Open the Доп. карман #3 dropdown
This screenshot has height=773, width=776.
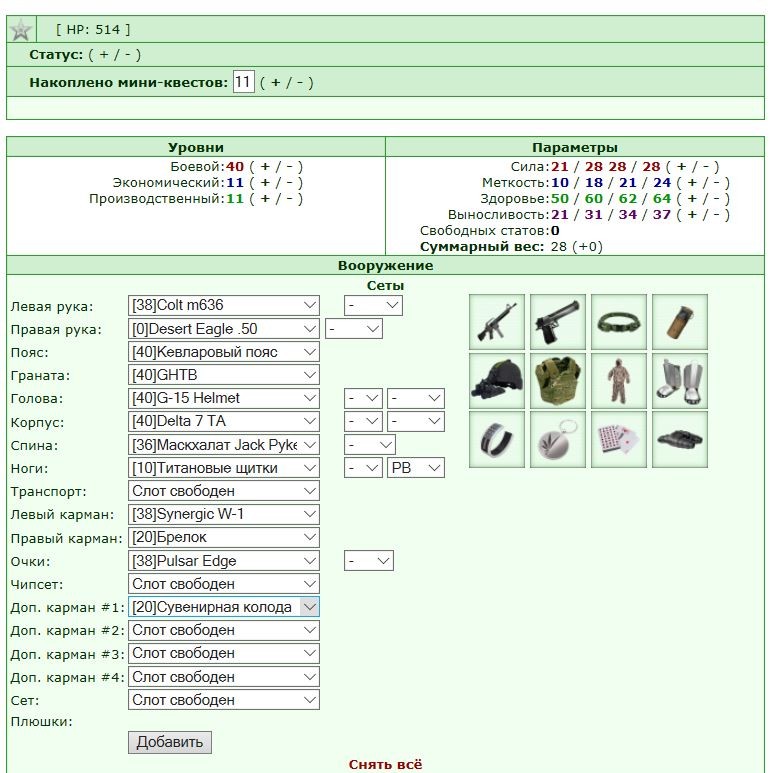click(x=224, y=653)
